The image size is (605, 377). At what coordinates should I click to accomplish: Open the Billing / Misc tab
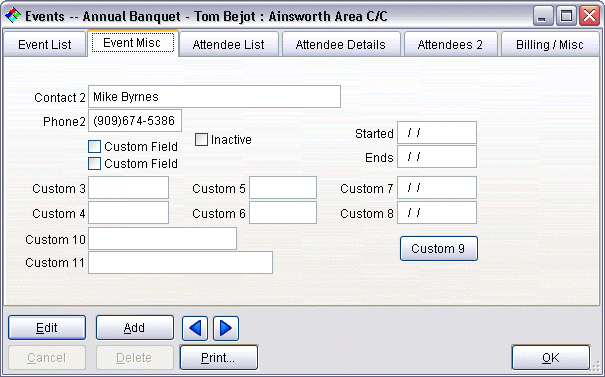[550, 44]
